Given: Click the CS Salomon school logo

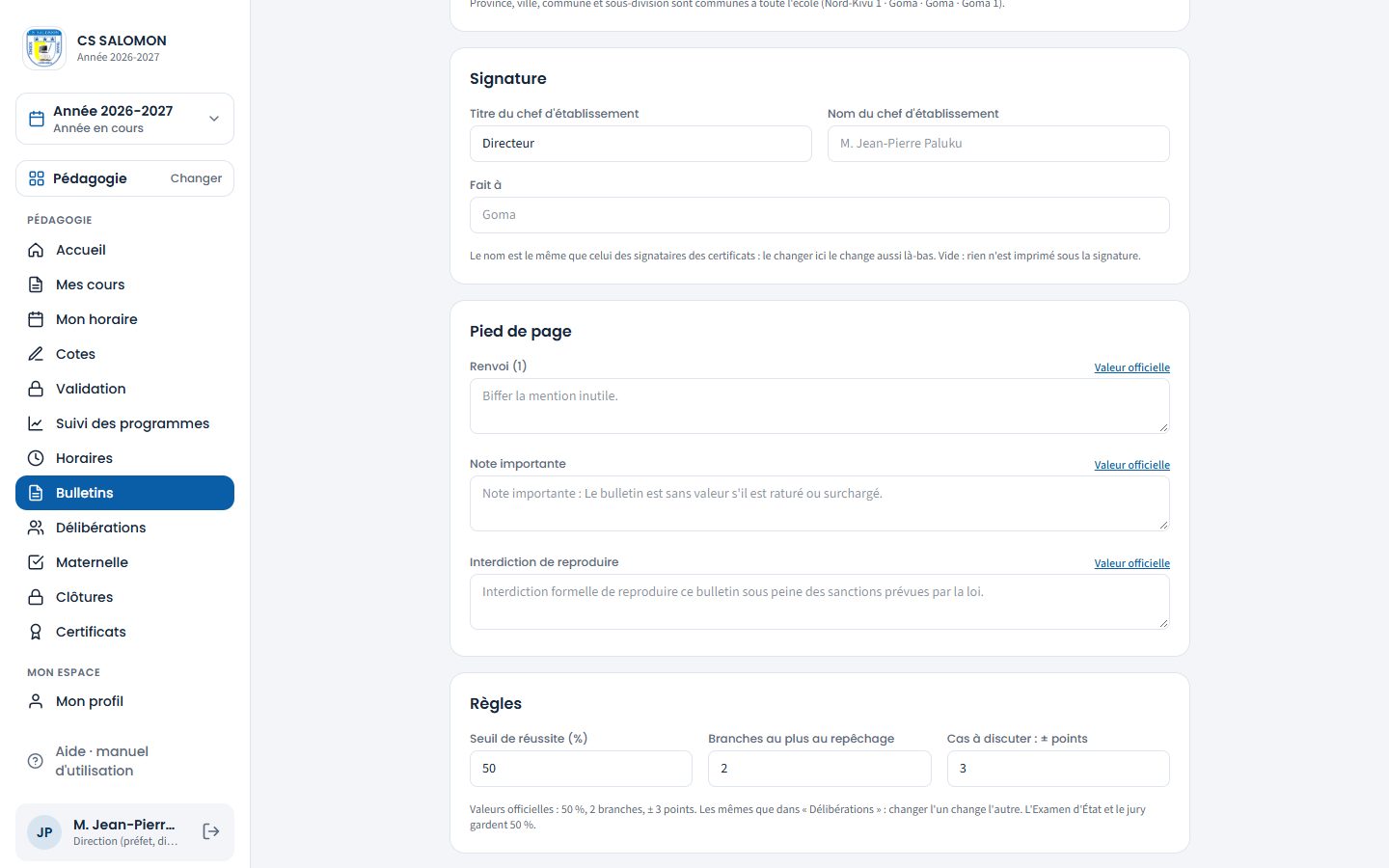Looking at the screenshot, I should (44, 48).
